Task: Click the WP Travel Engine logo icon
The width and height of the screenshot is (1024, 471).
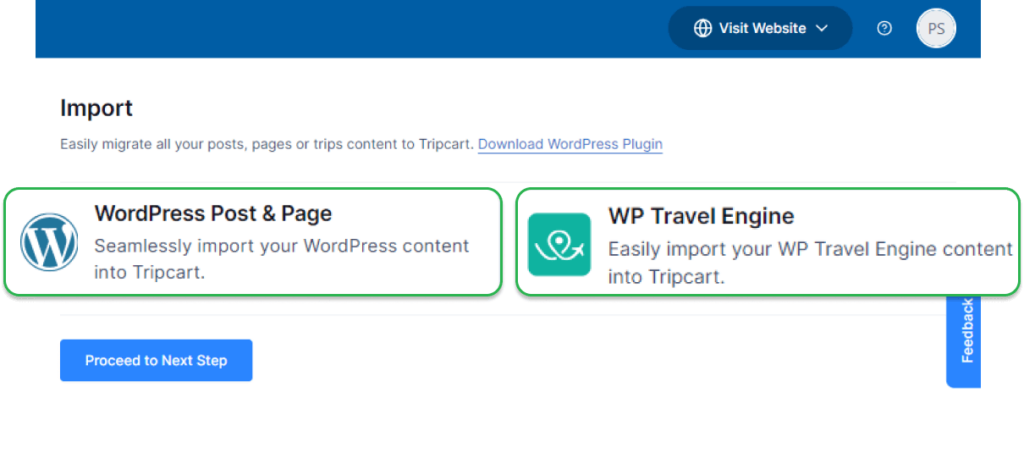Action: [559, 244]
